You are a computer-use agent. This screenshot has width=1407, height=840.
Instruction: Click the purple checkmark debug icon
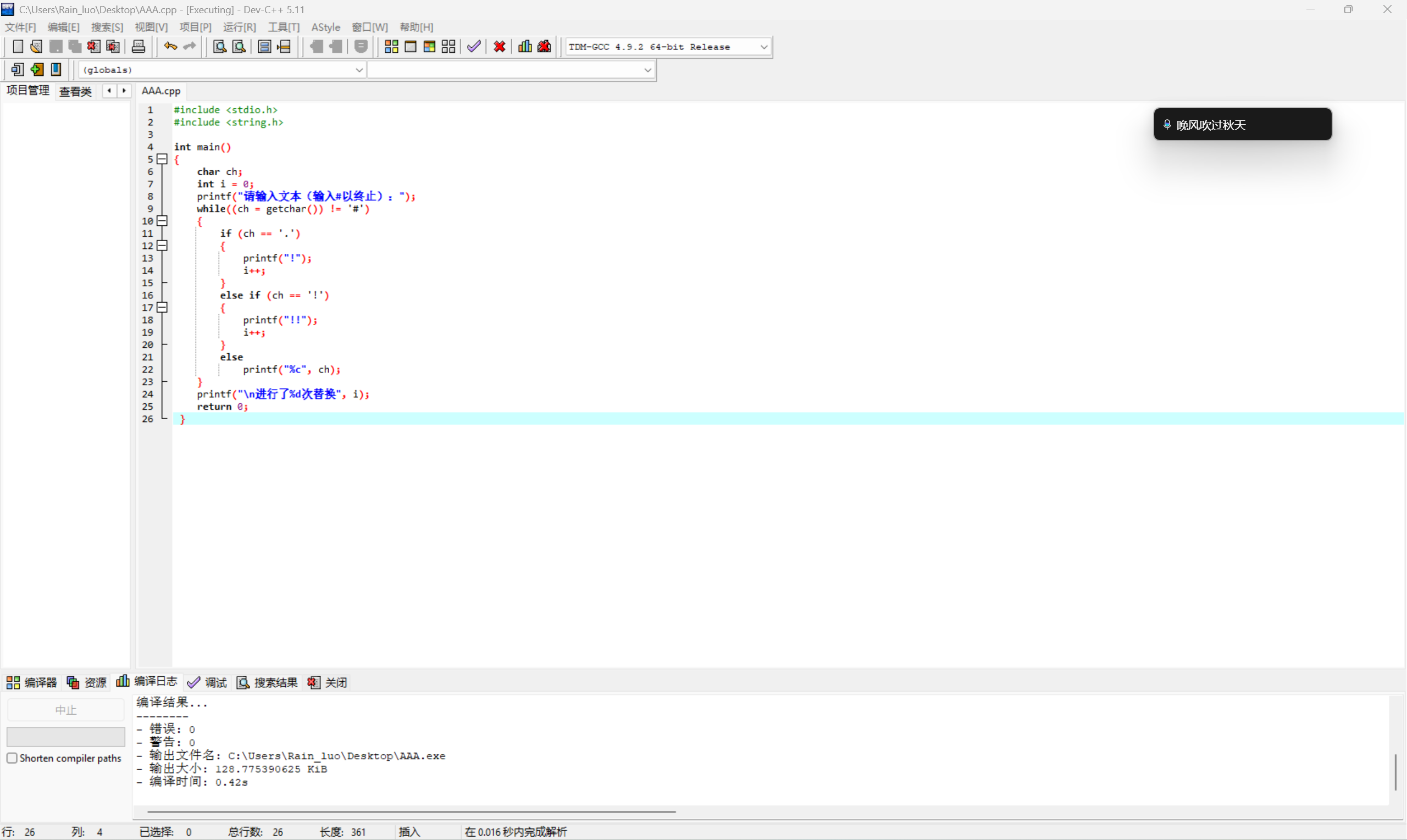pos(474,46)
